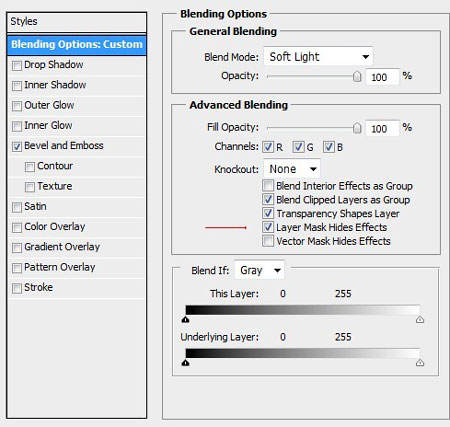Open the Gradient Overlay settings
The image size is (450, 427).
pyautogui.click(x=62, y=247)
